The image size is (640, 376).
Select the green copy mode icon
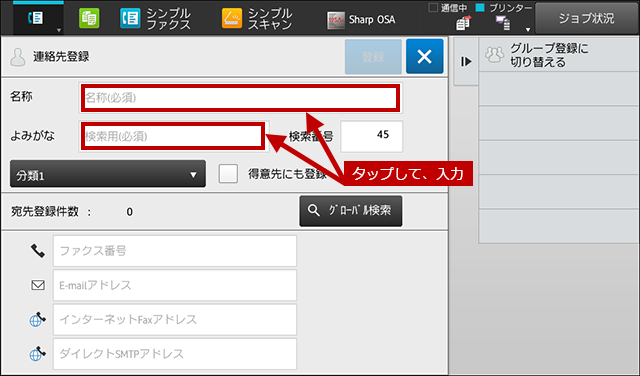(89, 18)
